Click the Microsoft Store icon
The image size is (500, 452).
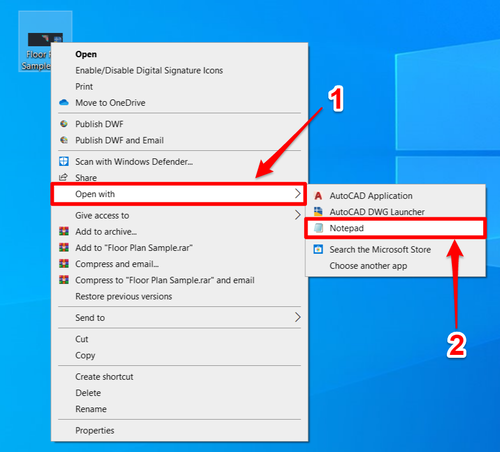(x=318, y=249)
